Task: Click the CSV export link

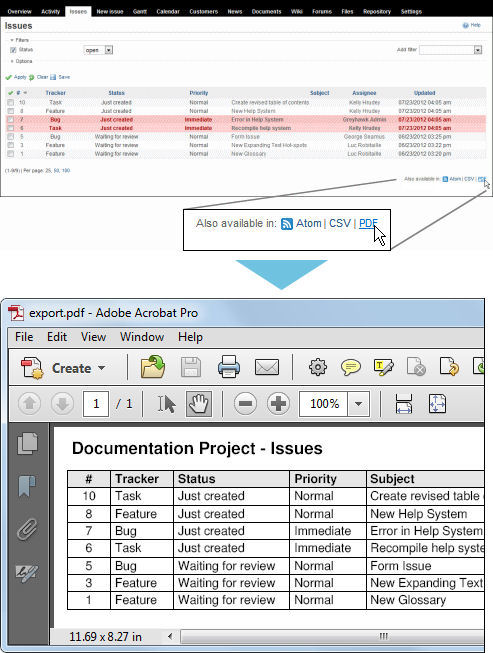Action: [x=469, y=179]
